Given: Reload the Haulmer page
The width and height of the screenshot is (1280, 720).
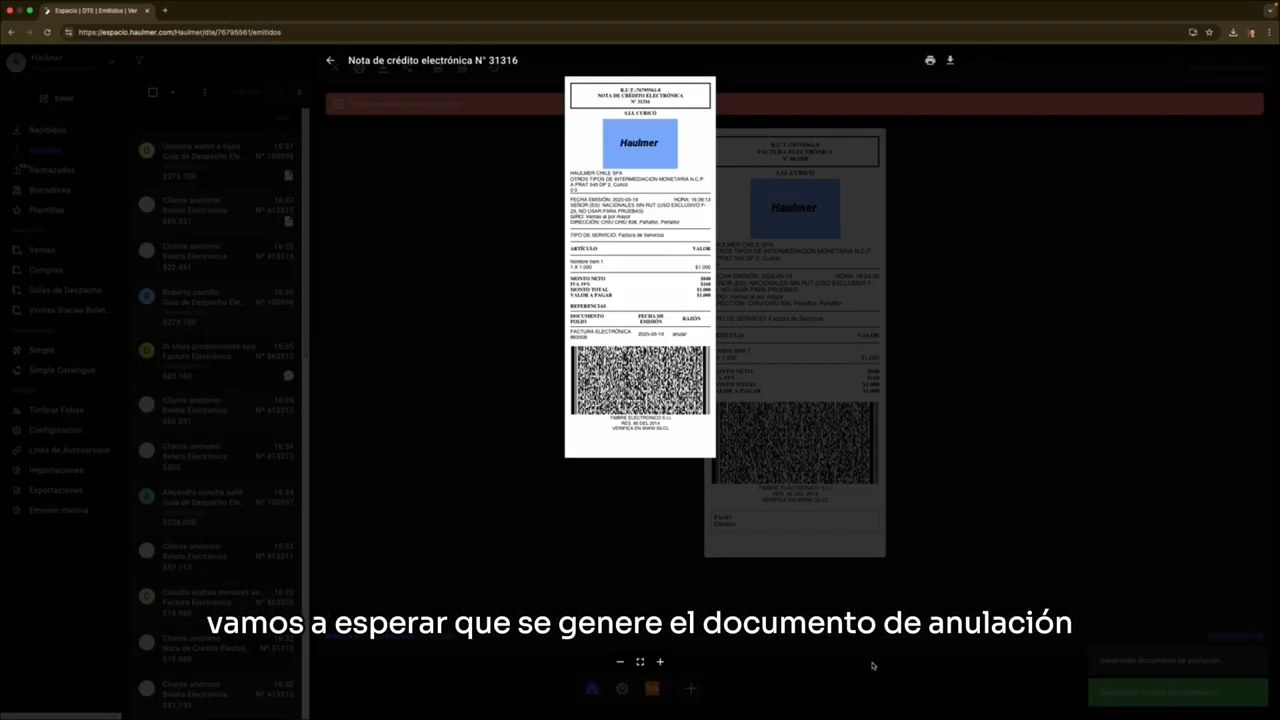Looking at the screenshot, I should (x=47, y=32).
